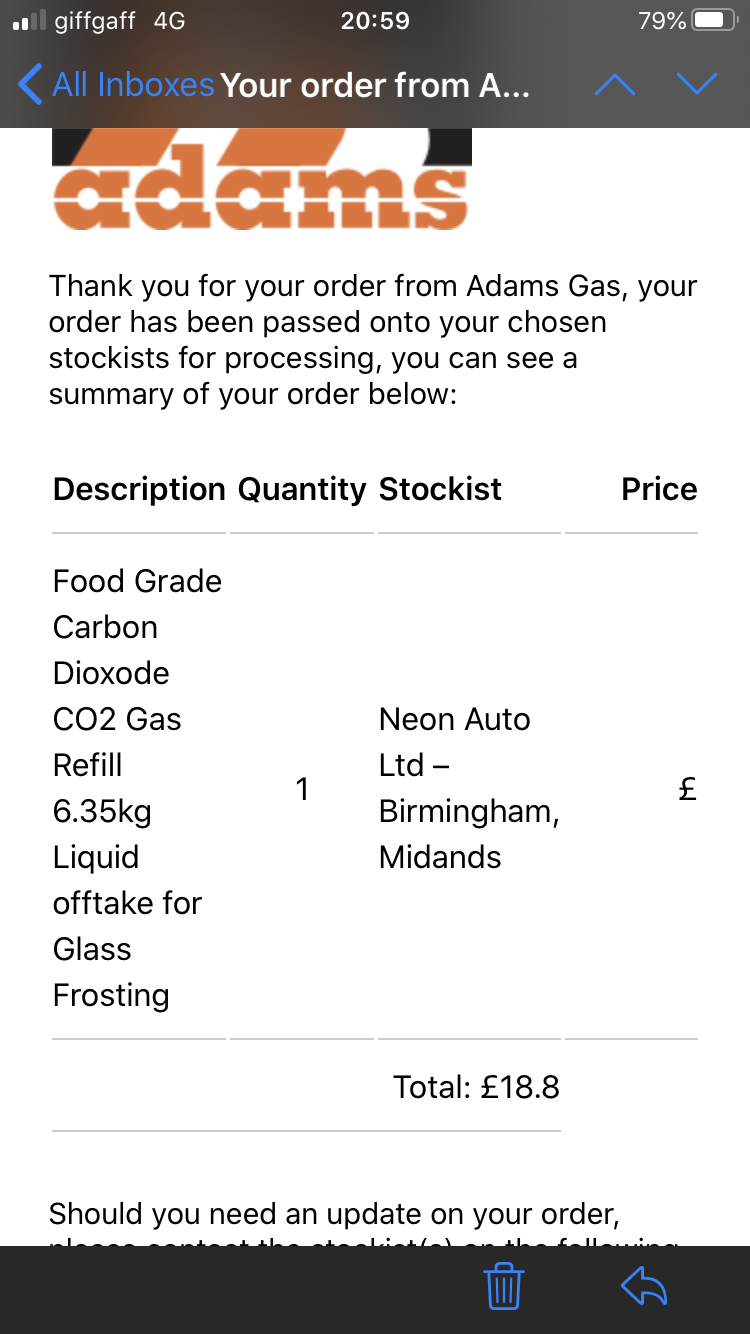Tap the Total: £18.8 amount
This screenshot has height=1334, width=750.
476,1087
